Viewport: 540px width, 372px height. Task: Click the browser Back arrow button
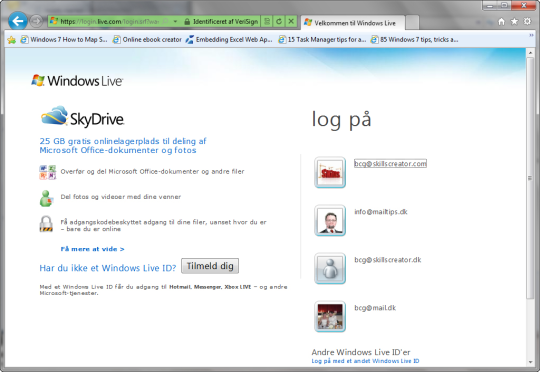[18, 21]
